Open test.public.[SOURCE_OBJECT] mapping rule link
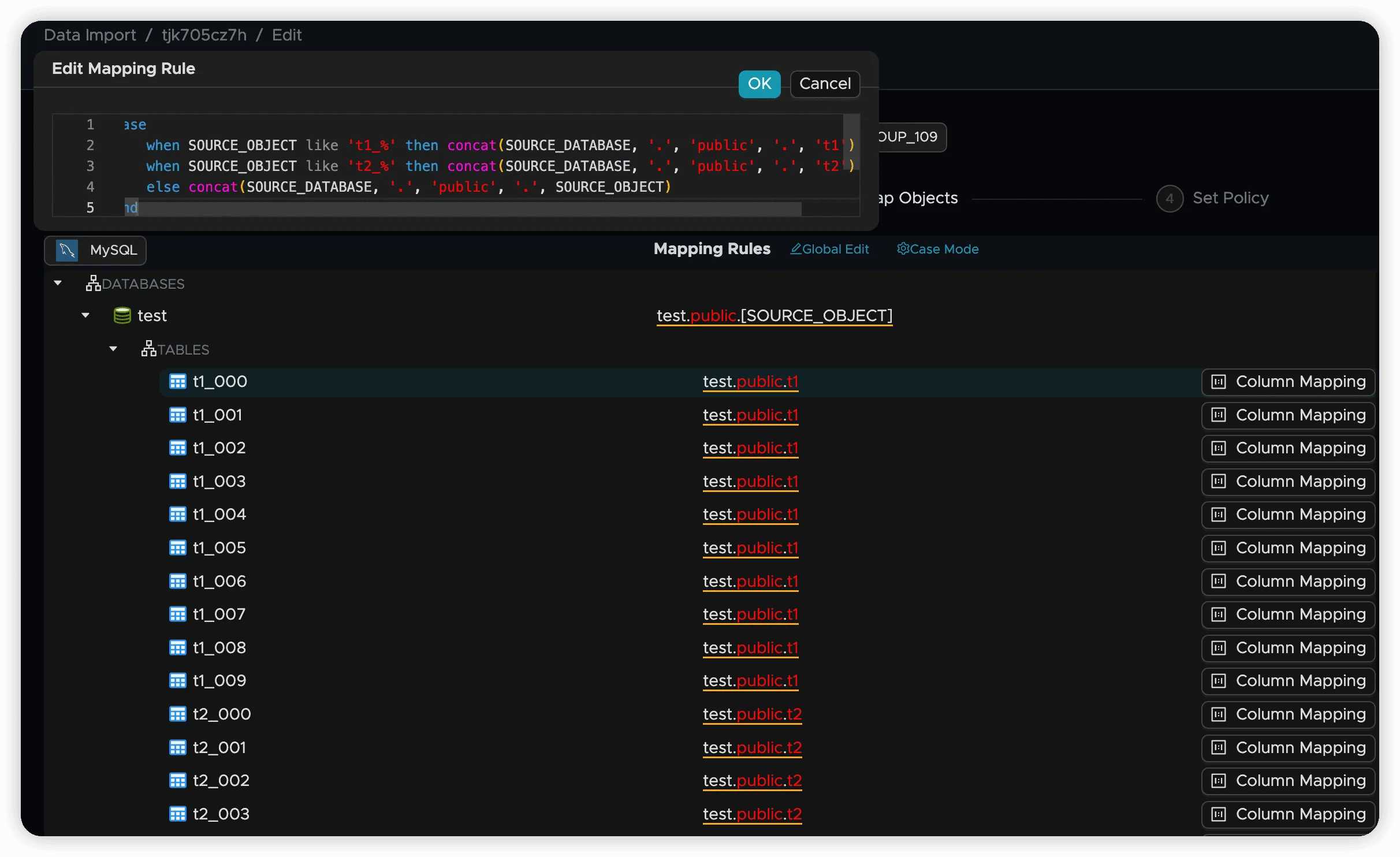The width and height of the screenshot is (1400, 857). (x=775, y=316)
